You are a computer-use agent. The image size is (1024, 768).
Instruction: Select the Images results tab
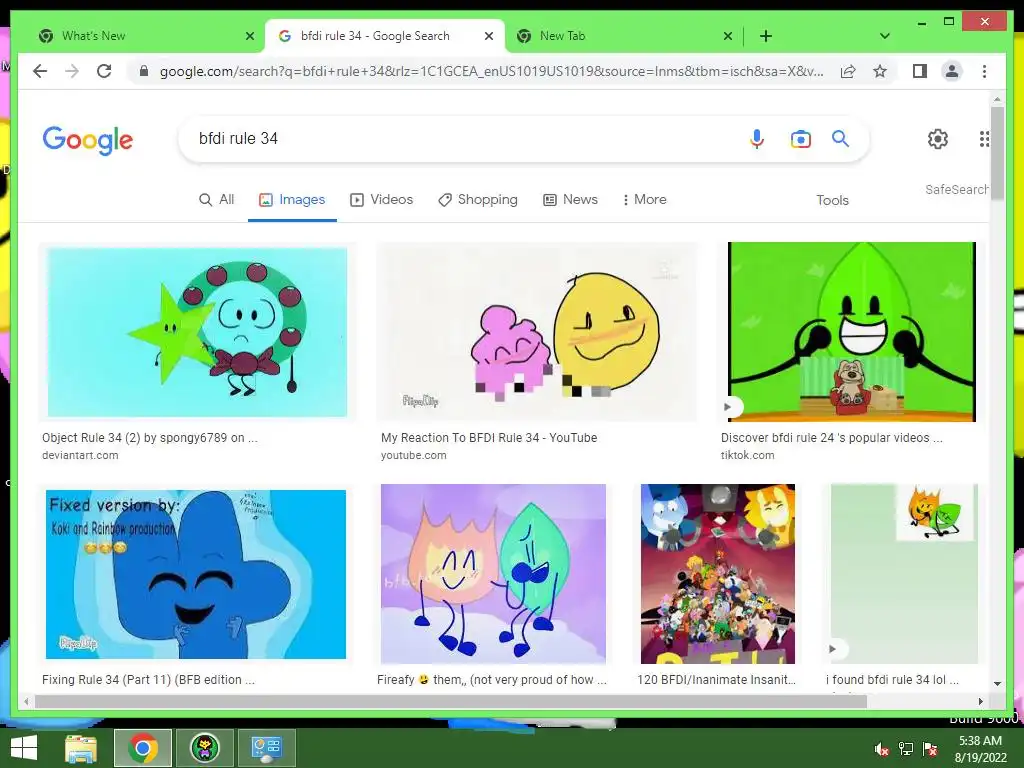pyautogui.click(x=292, y=199)
